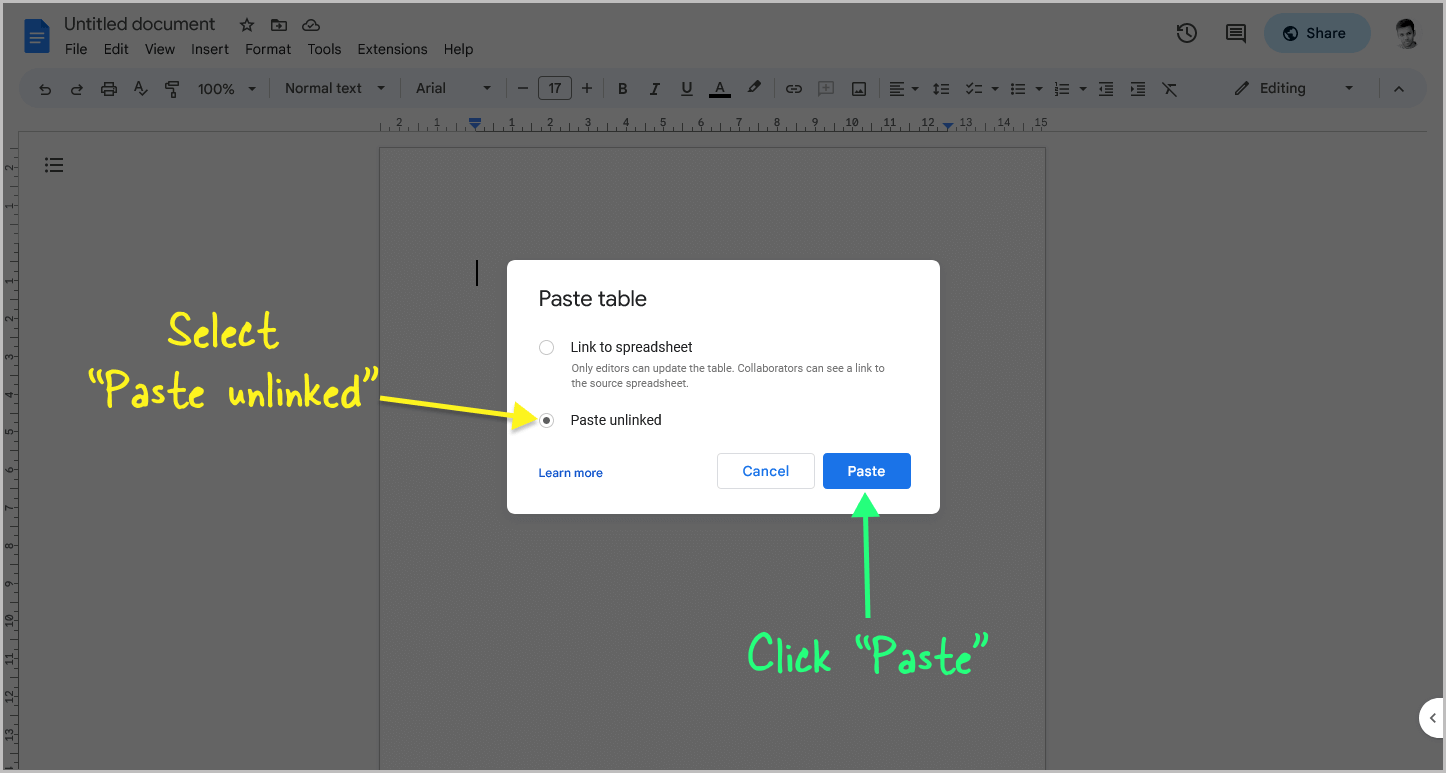Click the Google Docs home icon

37,37
